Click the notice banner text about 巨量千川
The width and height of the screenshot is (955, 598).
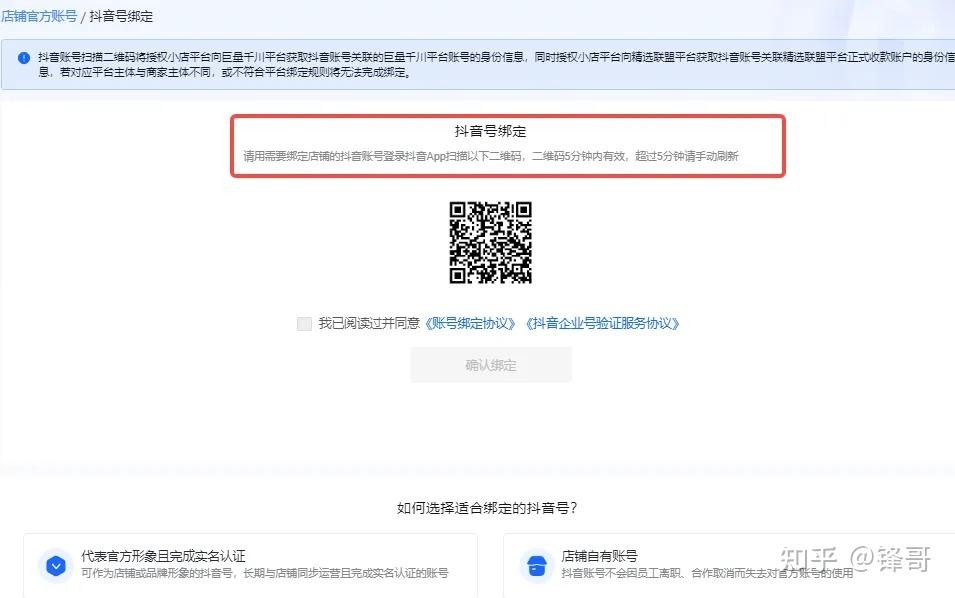coord(496,65)
